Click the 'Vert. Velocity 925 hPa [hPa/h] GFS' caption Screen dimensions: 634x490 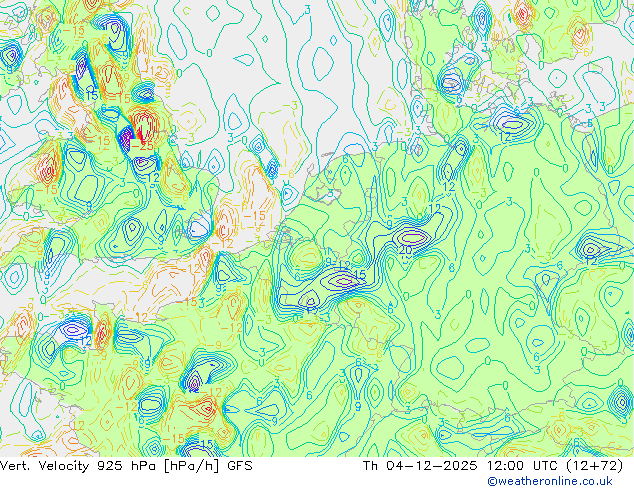coord(126,466)
